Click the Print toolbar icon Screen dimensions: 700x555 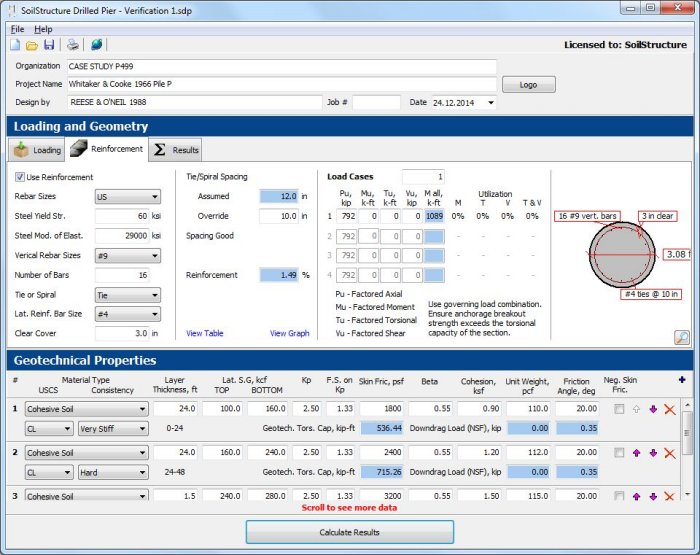point(73,45)
